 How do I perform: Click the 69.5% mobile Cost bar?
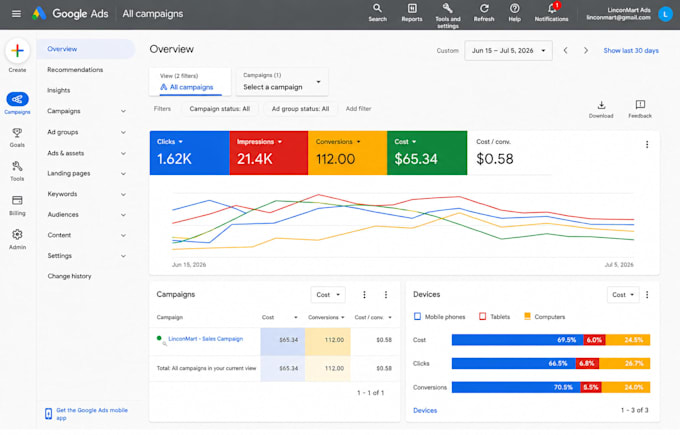click(517, 340)
